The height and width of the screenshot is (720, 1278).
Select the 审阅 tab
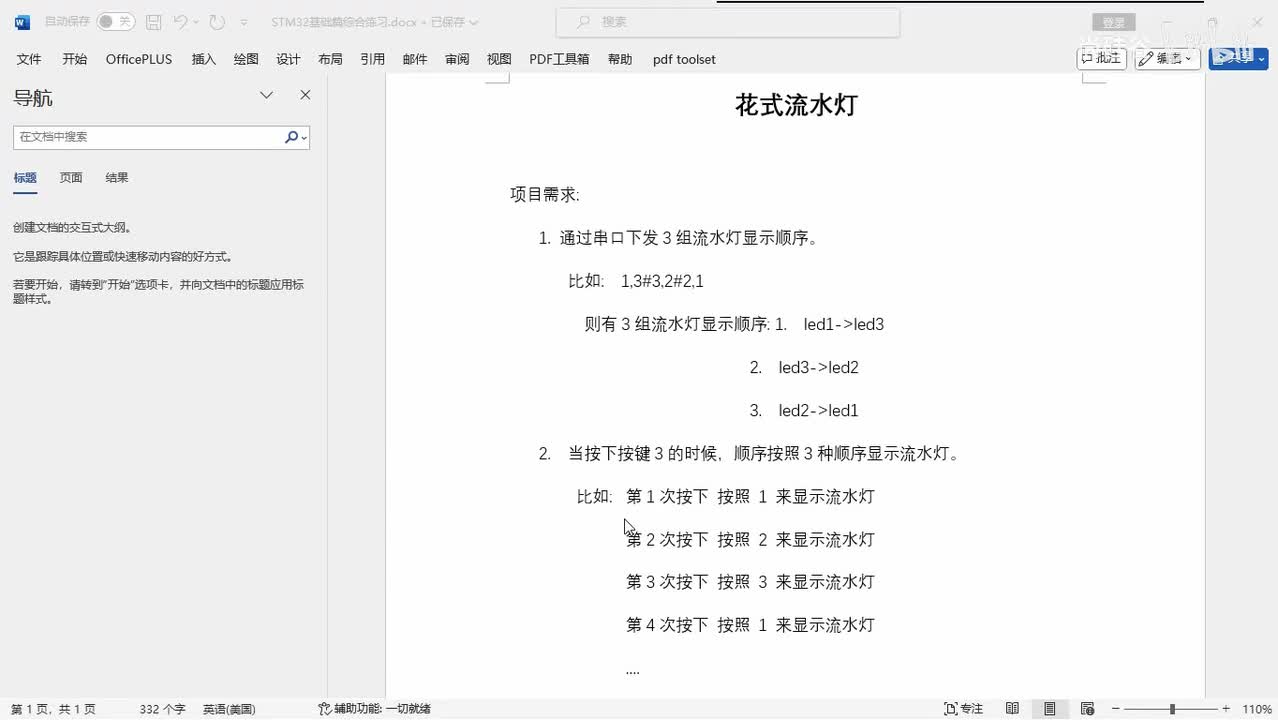457,59
